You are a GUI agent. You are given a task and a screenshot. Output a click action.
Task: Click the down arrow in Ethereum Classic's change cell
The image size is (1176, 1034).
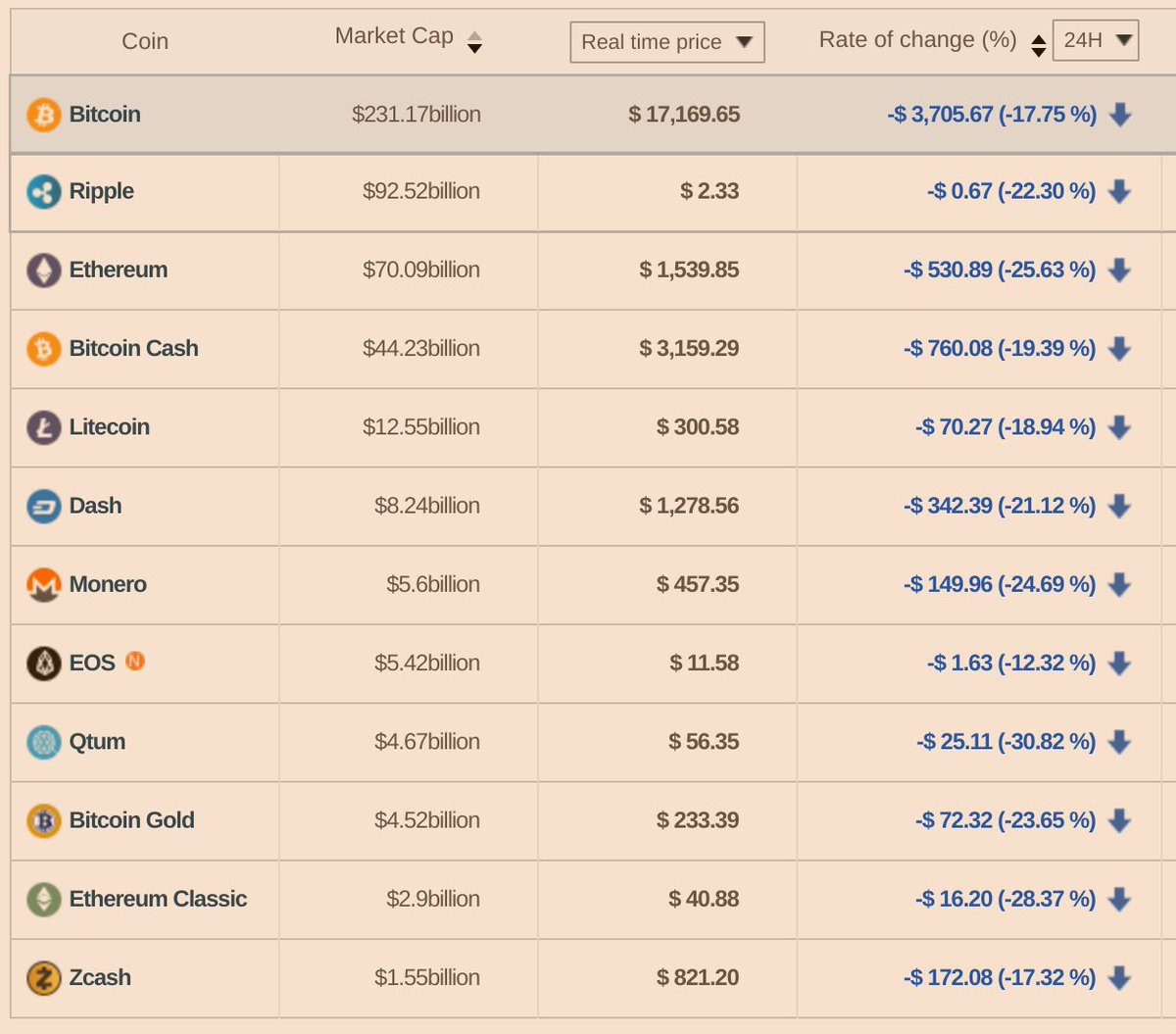coord(1119,900)
